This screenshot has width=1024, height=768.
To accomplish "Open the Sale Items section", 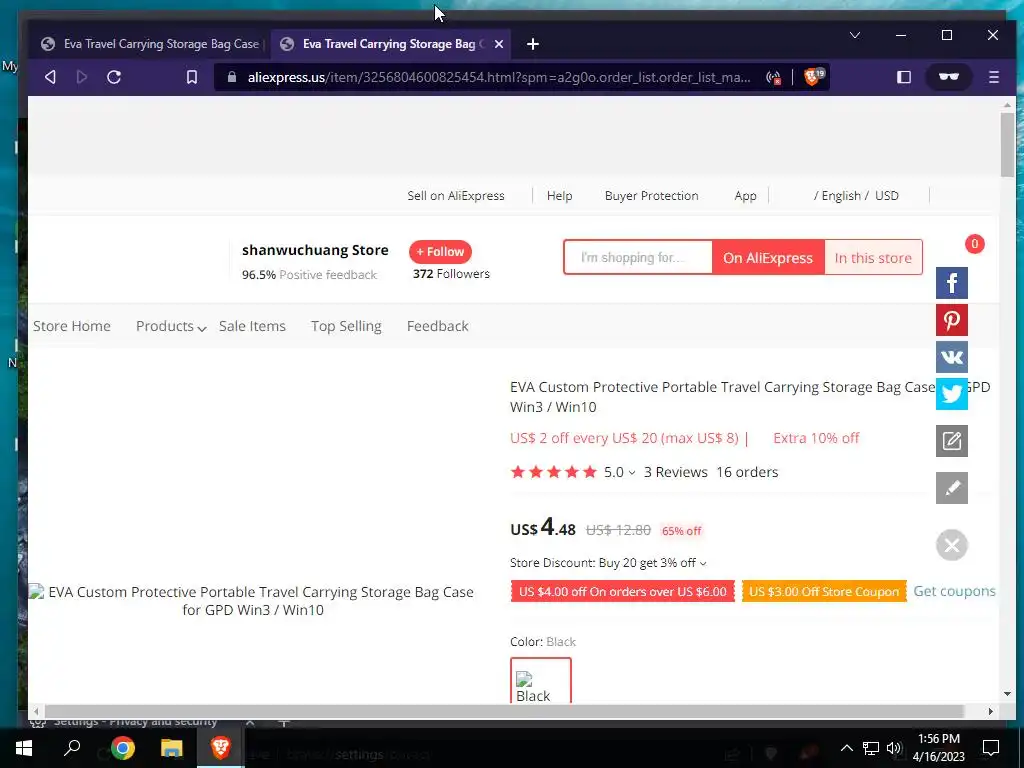I will 252,326.
